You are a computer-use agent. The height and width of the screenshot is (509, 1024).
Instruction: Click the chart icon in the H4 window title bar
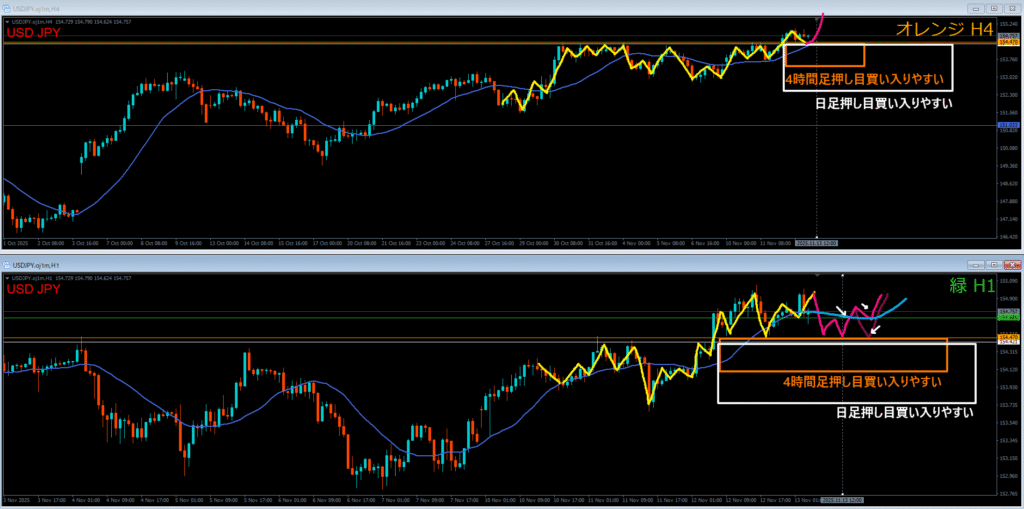(7, 9)
